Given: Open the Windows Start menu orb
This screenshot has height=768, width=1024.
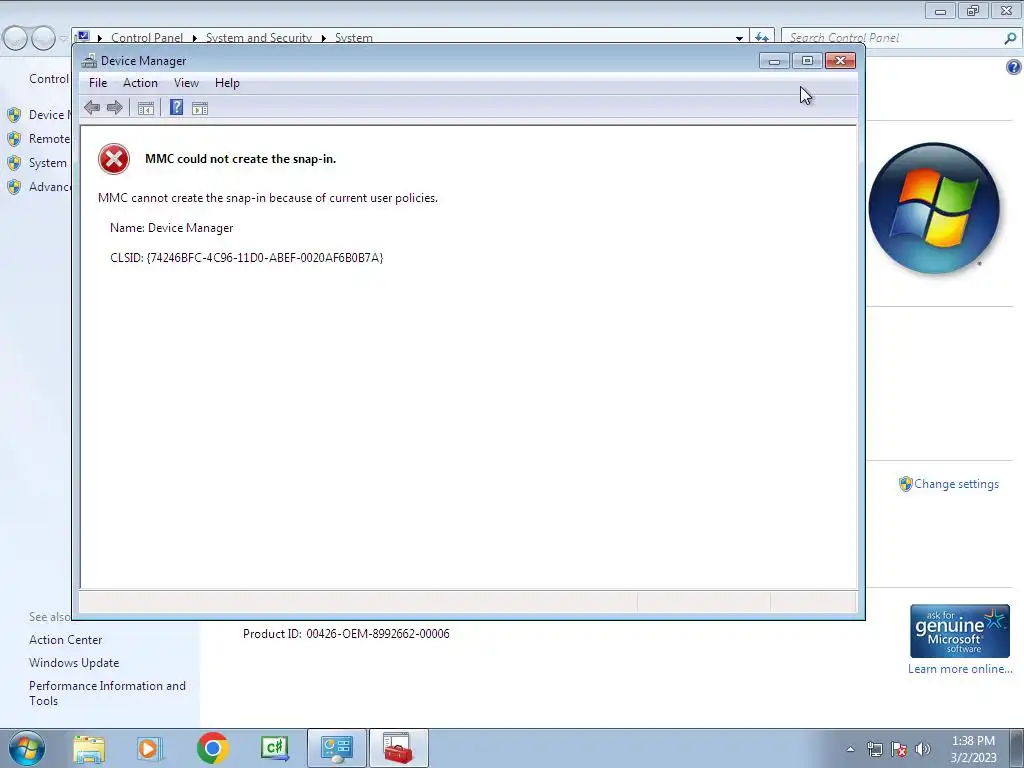Looking at the screenshot, I should pyautogui.click(x=27, y=748).
